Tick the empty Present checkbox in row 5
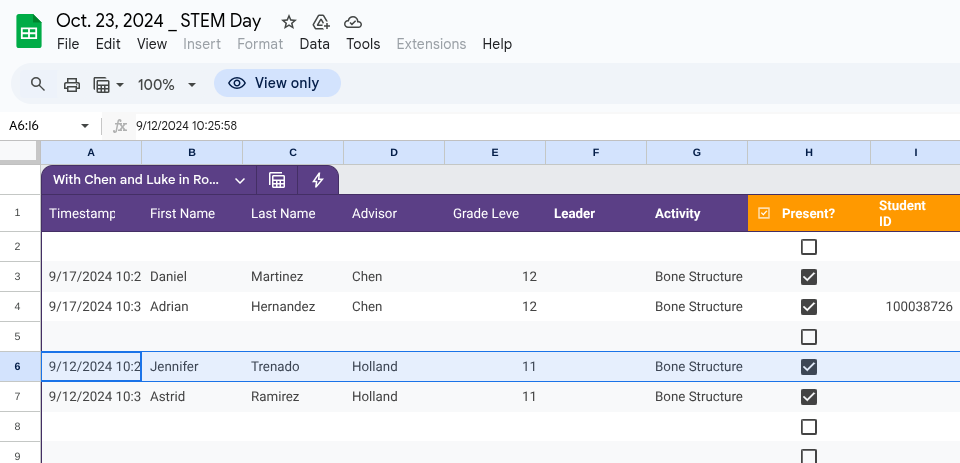The height and width of the screenshot is (463, 960). 809,337
